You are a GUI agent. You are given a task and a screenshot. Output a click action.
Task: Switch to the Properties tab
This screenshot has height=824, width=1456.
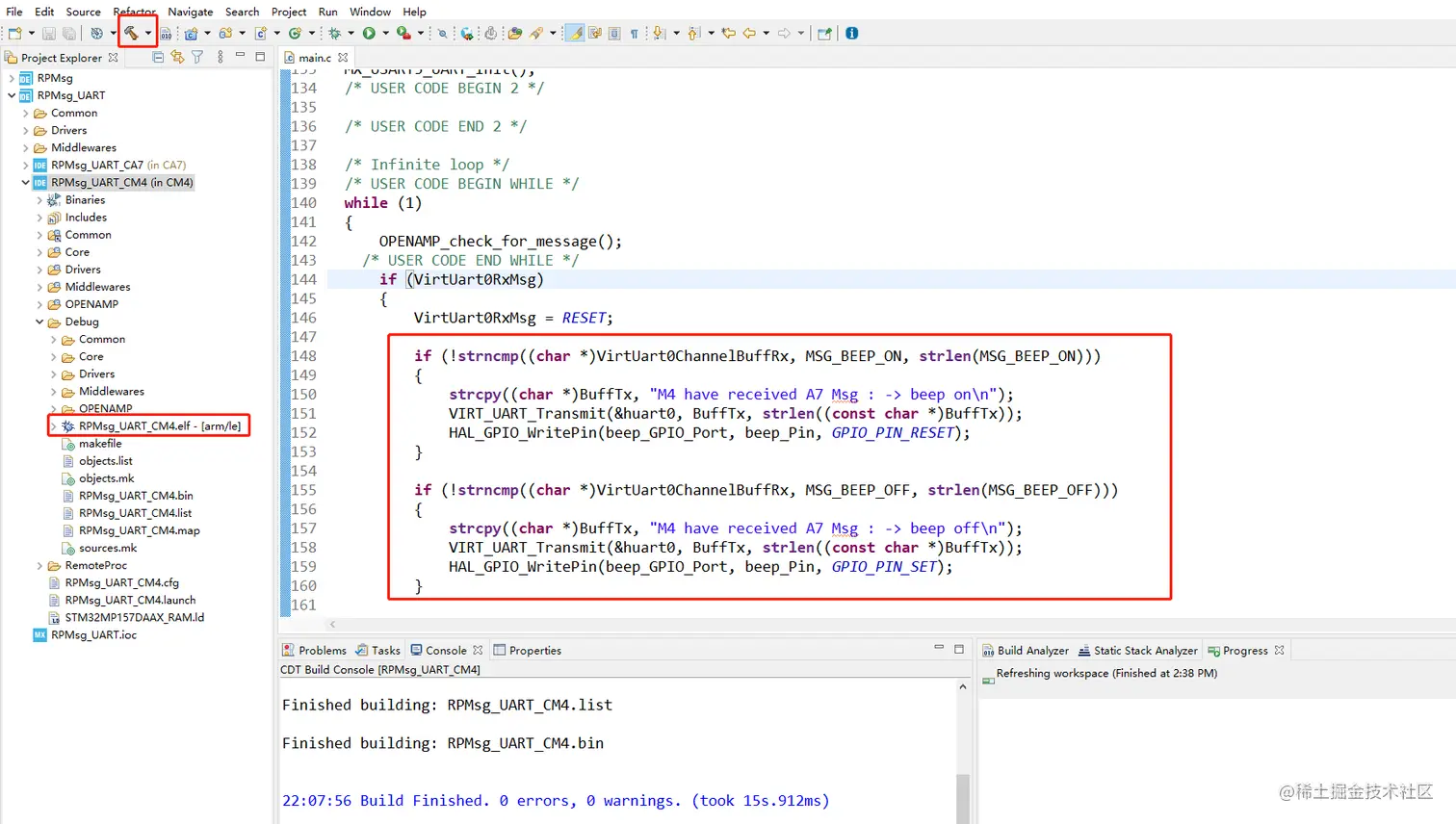click(528, 651)
